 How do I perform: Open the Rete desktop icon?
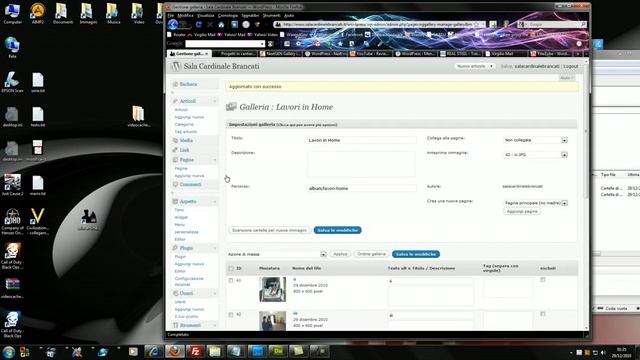point(12,47)
